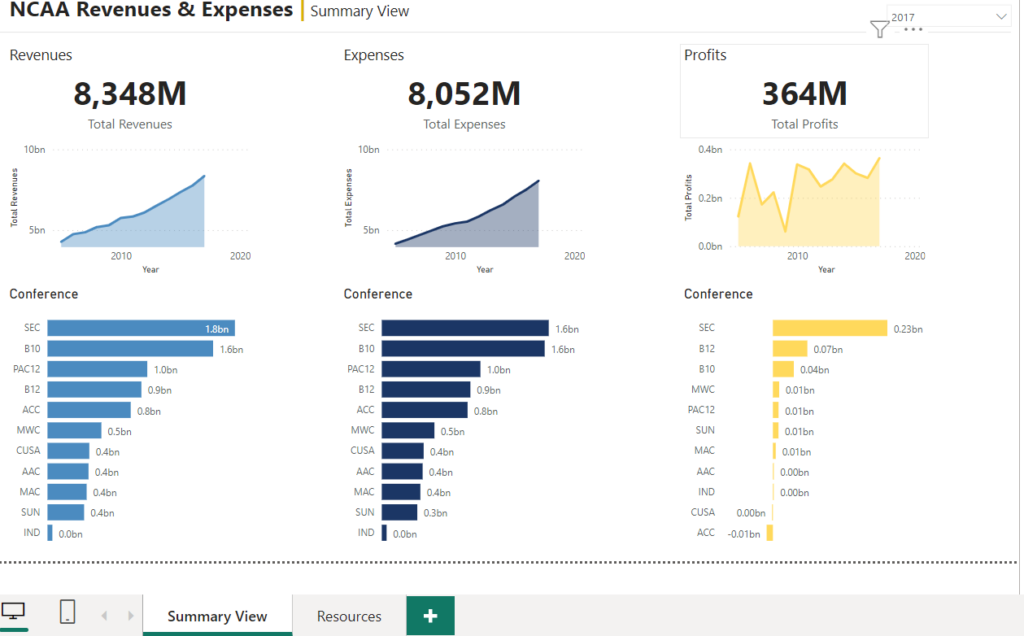Select the PAC12 expenses bar
This screenshot has width=1024, height=636.
[431, 369]
